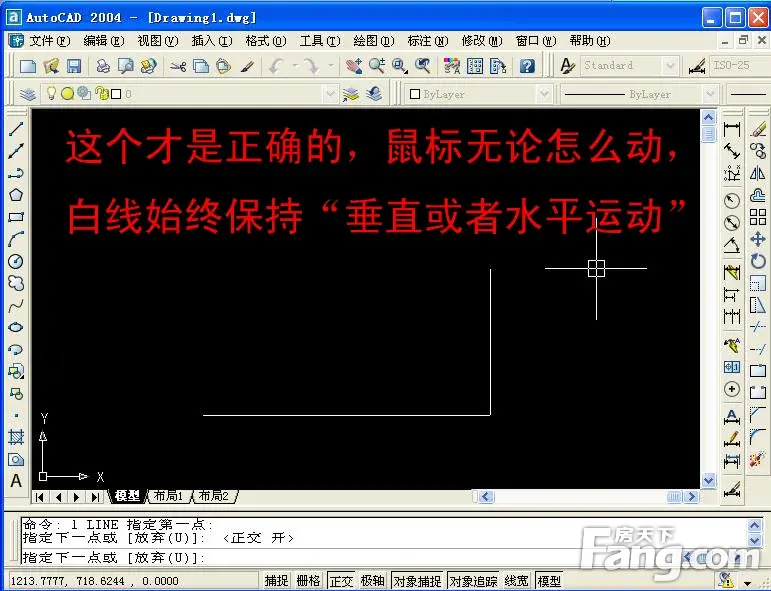771x591 pixels.
Task: Open the 帮助(H) menu
Action: point(590,41)
